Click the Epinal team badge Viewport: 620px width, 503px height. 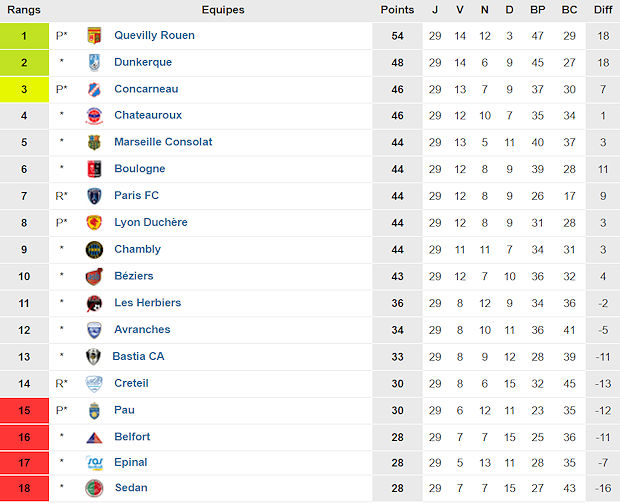click(95, 462)
